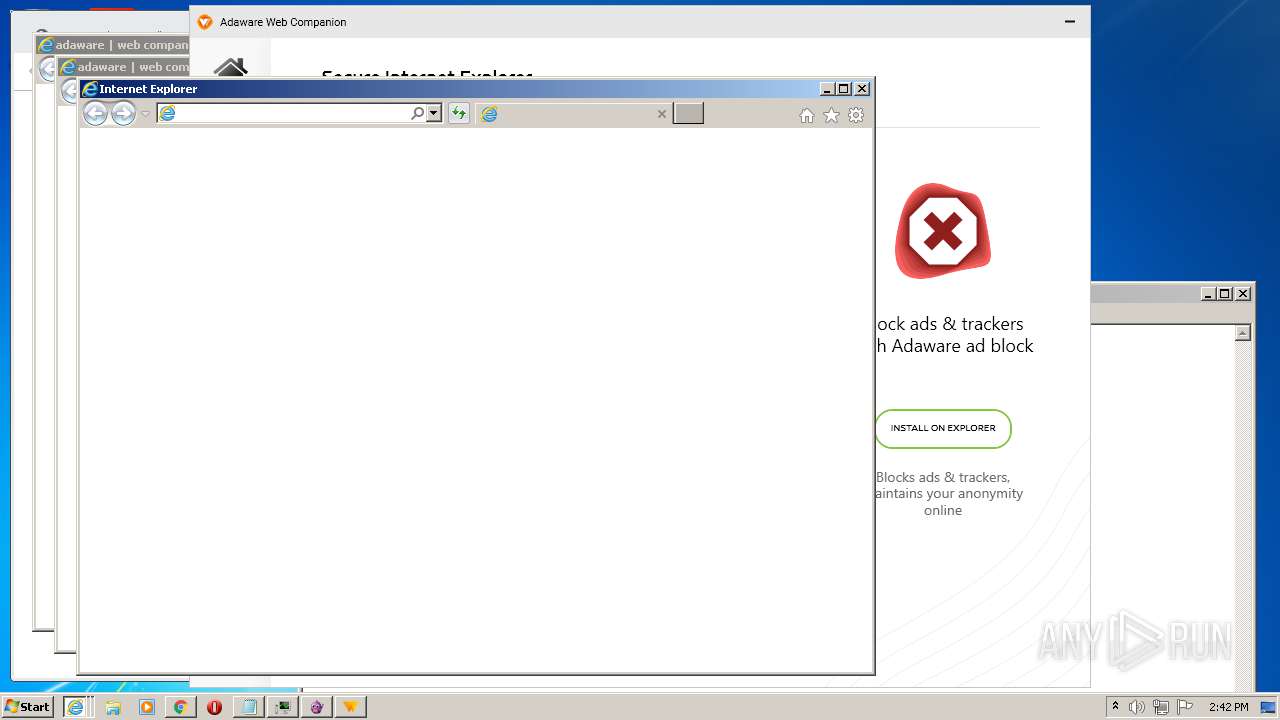Open the Action Center flag icon

1185,707
